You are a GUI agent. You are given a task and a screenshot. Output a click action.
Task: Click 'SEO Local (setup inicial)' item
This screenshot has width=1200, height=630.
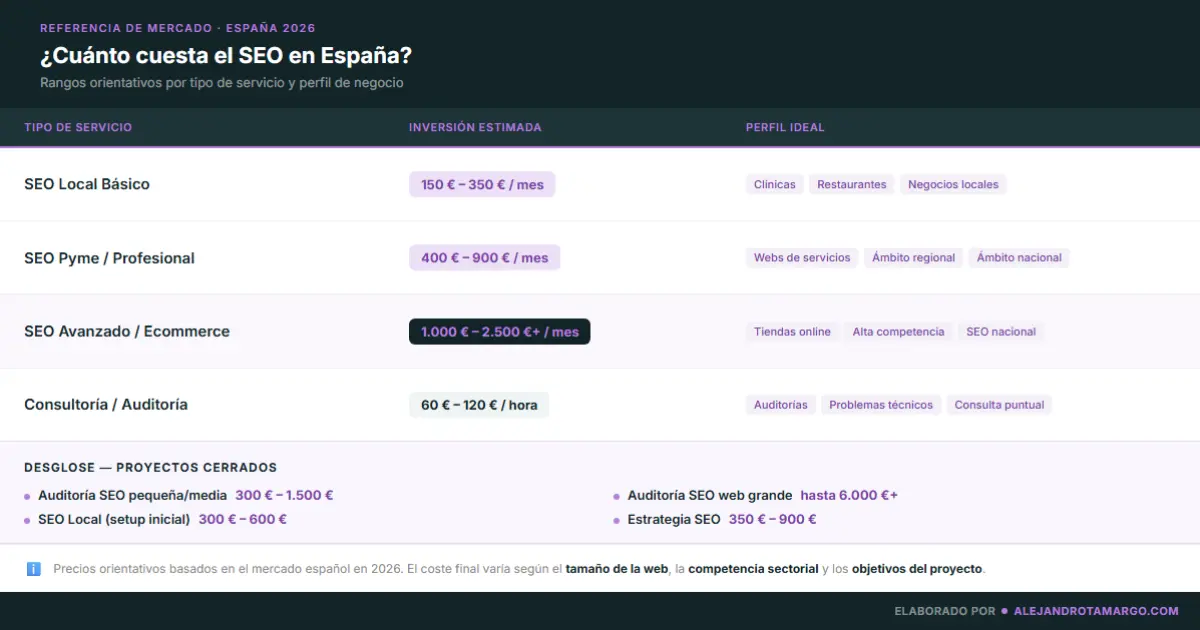(114, 519)
